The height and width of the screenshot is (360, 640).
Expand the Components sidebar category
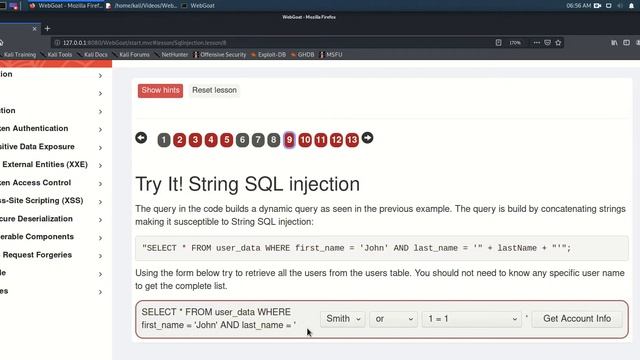pos(51,237)
